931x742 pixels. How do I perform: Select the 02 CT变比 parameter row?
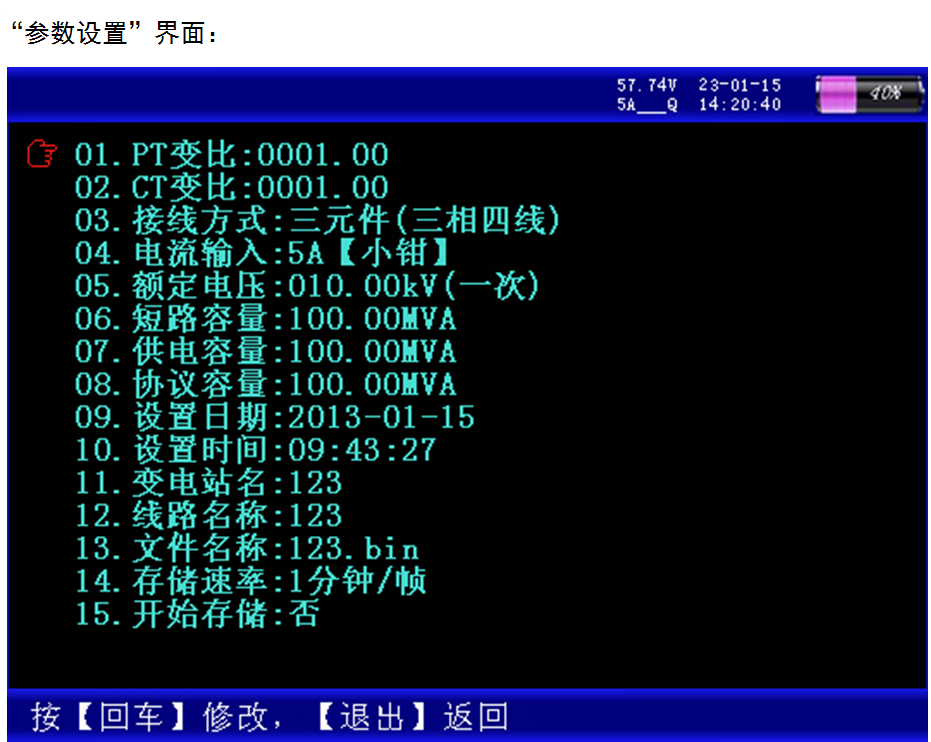pos(231,188)
